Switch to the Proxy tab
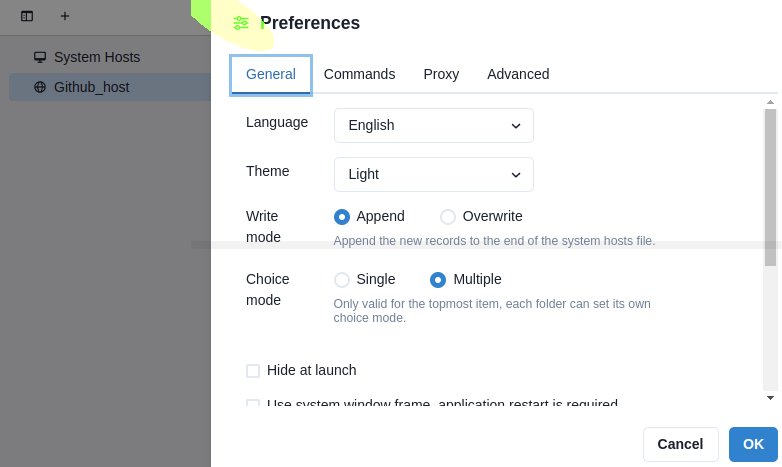The height and width of the screenshot is (467, 782). tap(441, 74)
